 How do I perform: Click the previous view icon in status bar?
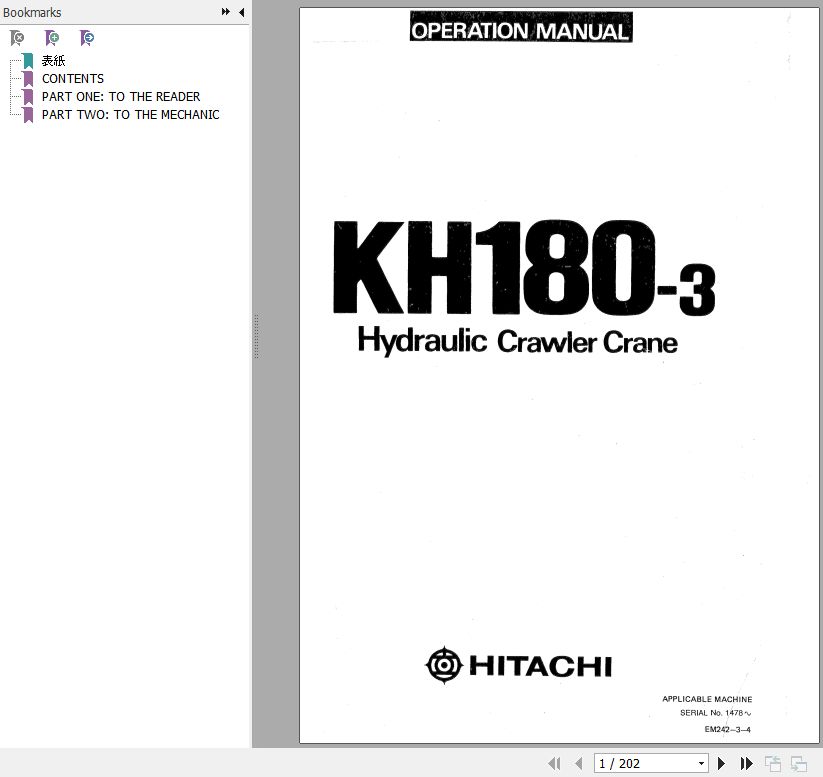coord(773,763)
